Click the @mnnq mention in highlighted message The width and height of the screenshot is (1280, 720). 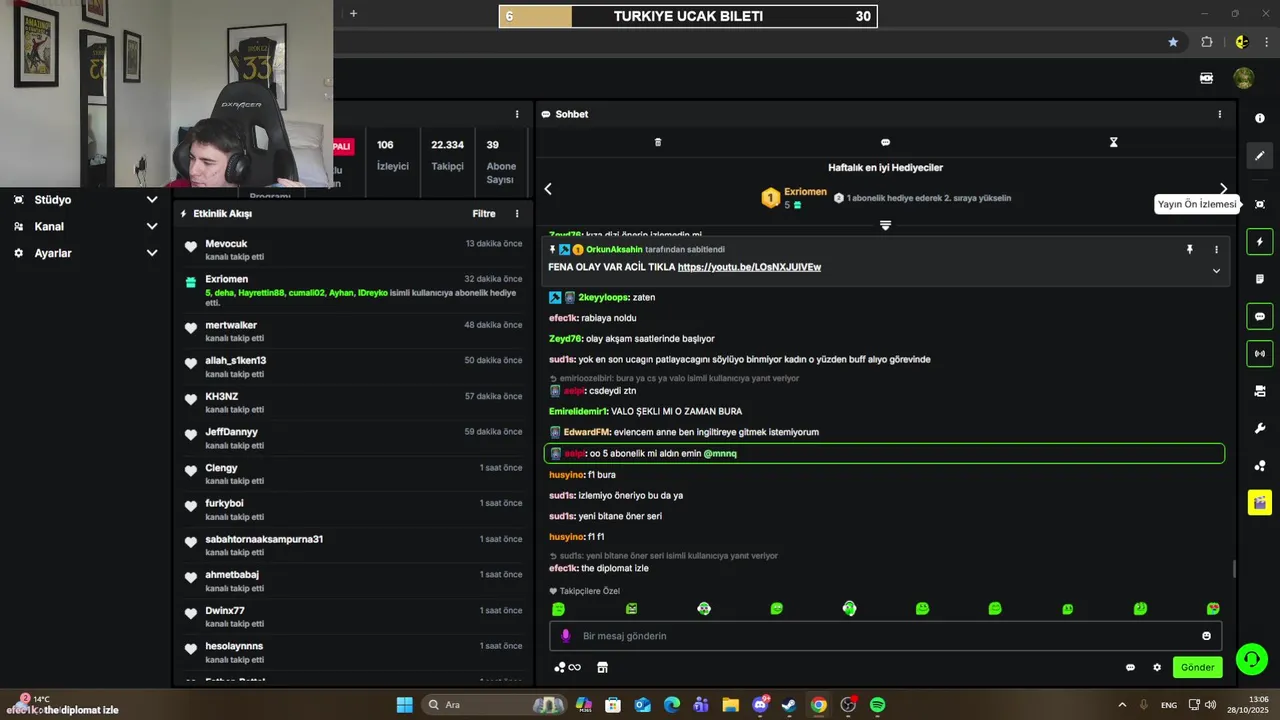click(720, 453)
